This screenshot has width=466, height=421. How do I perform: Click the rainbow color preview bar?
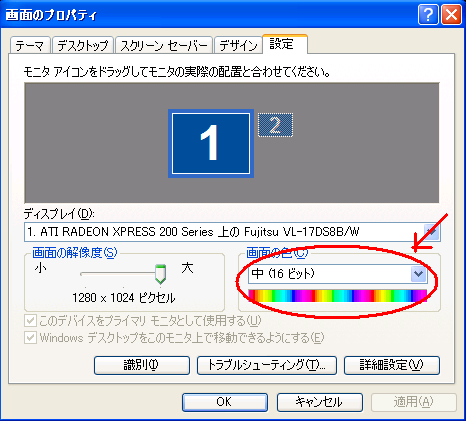(x=338, y=296)
